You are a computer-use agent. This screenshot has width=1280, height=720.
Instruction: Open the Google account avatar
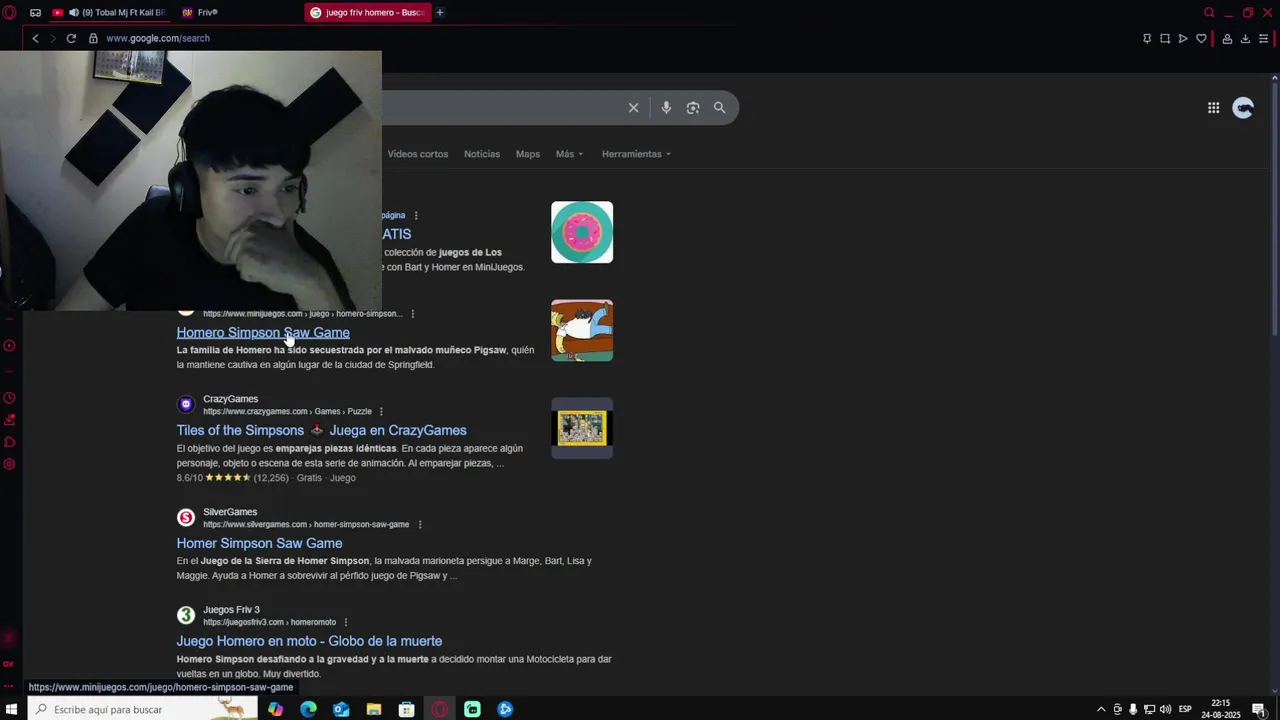click(x=1243, y=108)
